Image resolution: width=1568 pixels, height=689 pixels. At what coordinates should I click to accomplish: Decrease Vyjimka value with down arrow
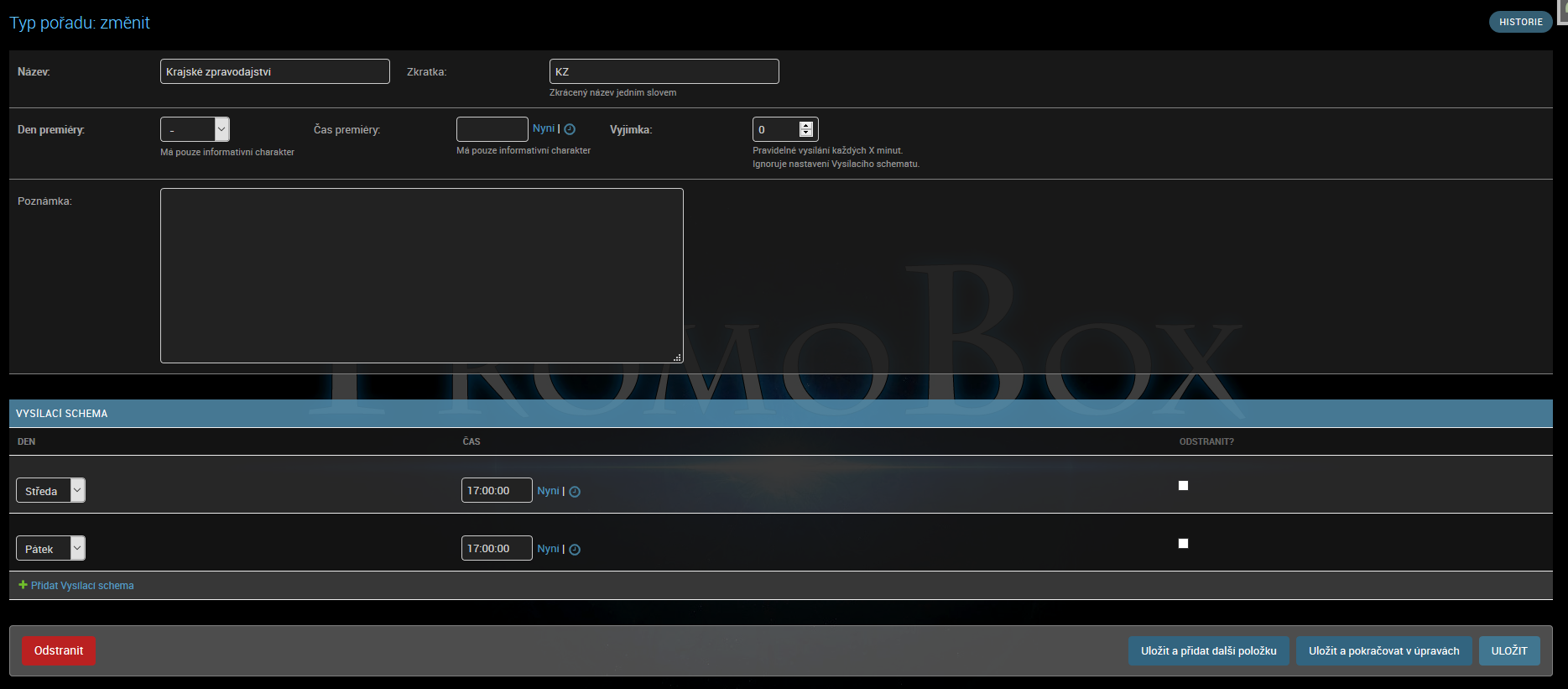(x=806, y=133)
